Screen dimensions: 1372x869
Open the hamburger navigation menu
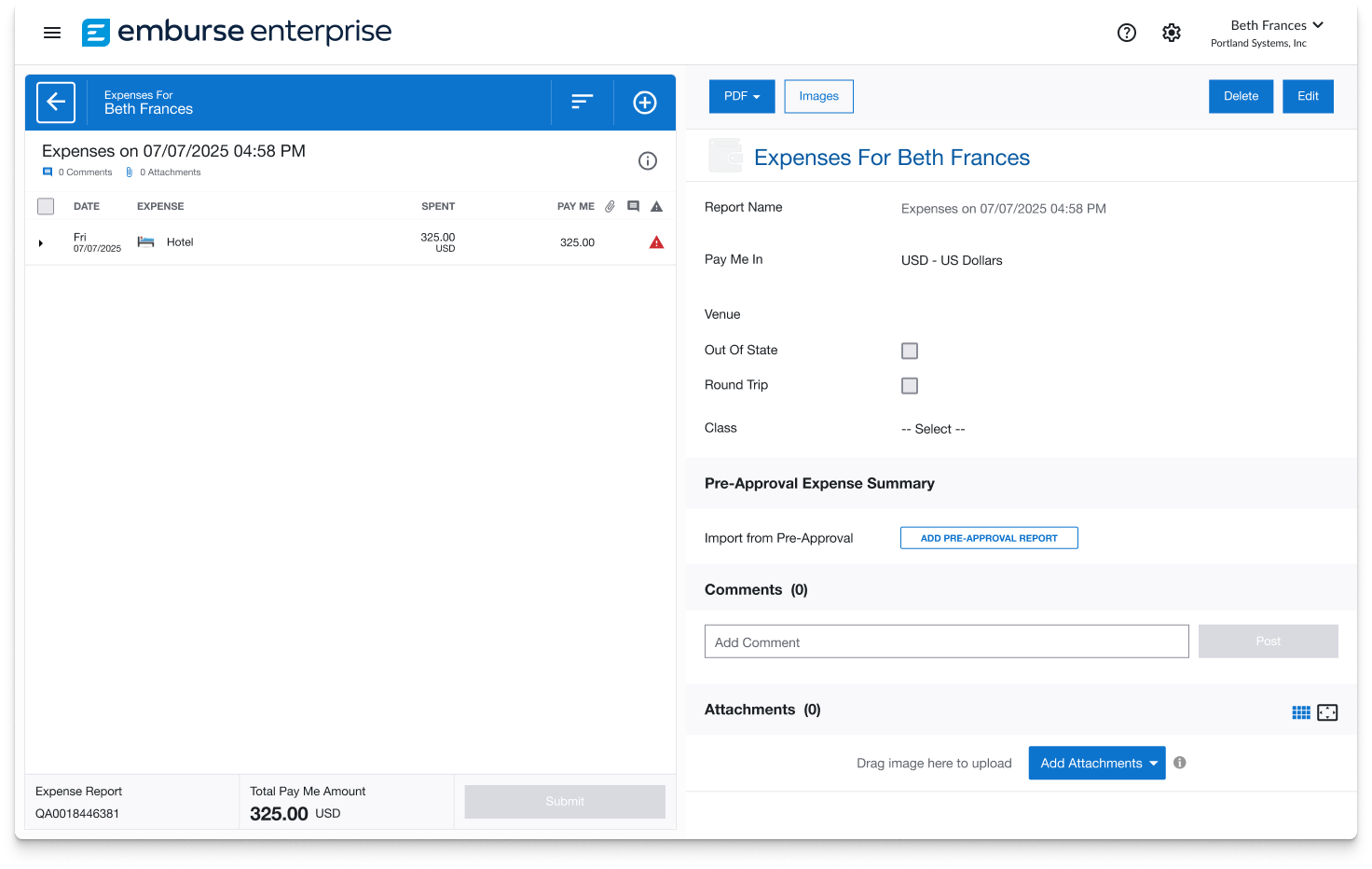coord(52,32)
